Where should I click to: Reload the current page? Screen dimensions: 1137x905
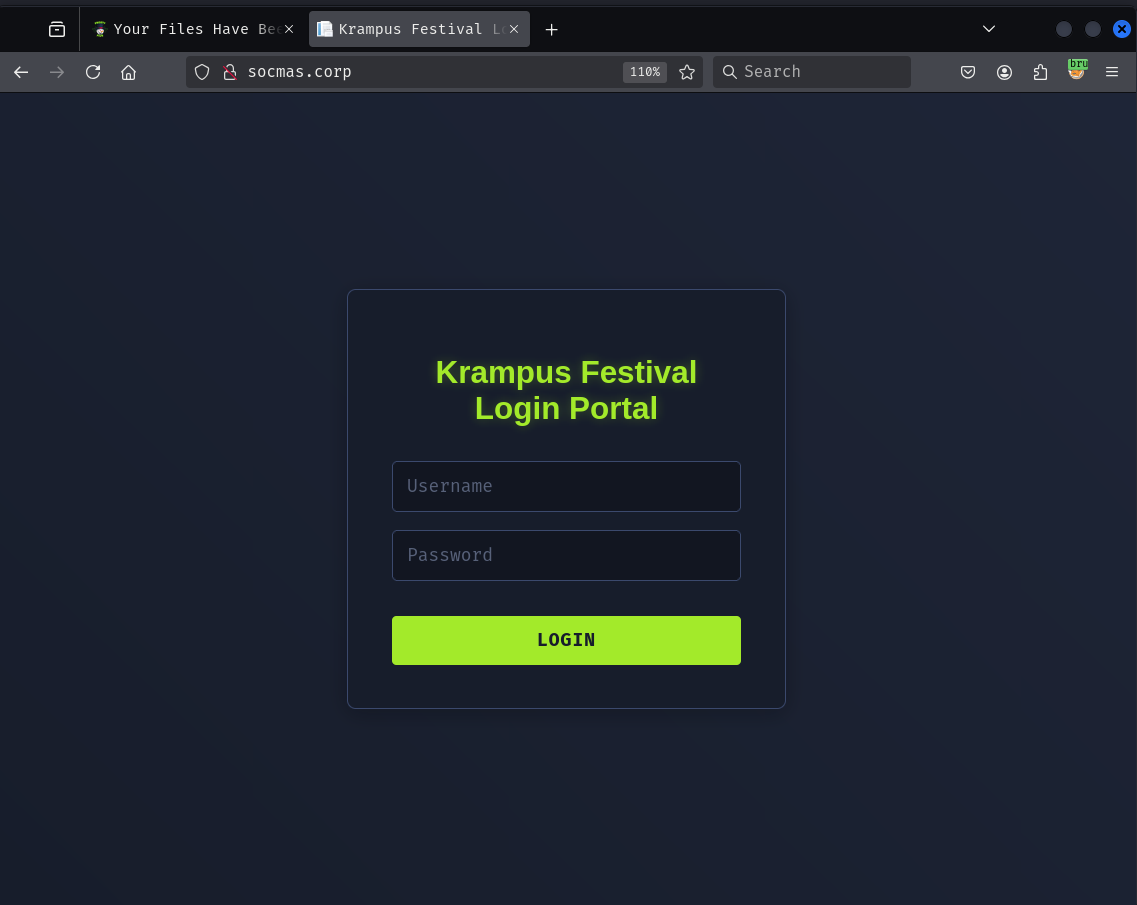coord(93,72)
